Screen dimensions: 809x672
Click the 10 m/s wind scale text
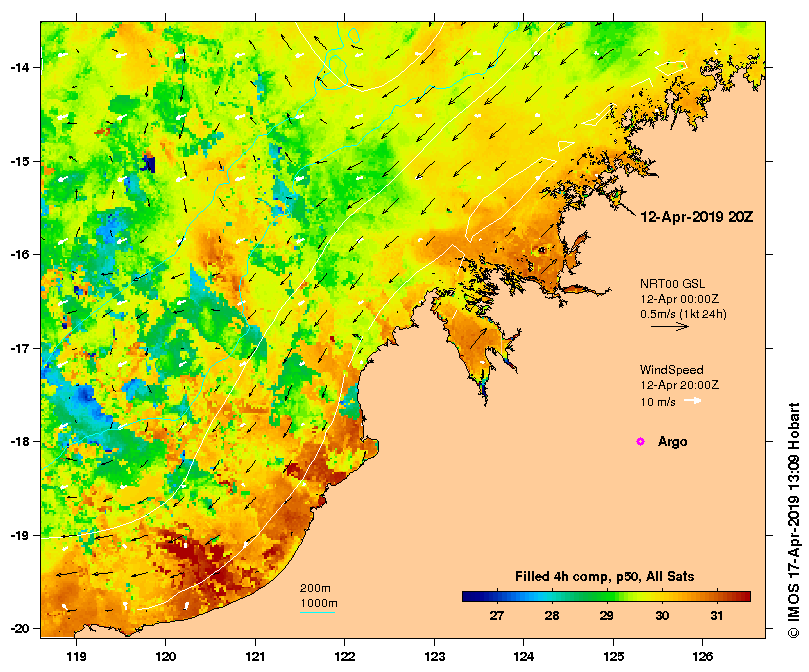[658, 402]
